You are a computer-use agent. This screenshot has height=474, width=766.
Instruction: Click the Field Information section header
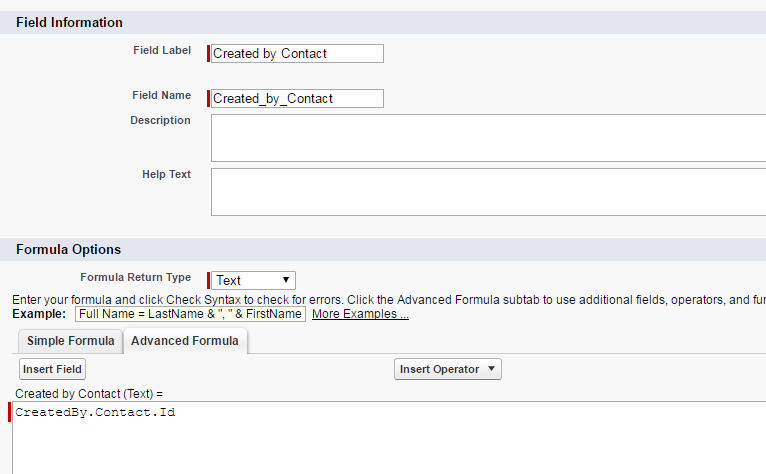70,22
